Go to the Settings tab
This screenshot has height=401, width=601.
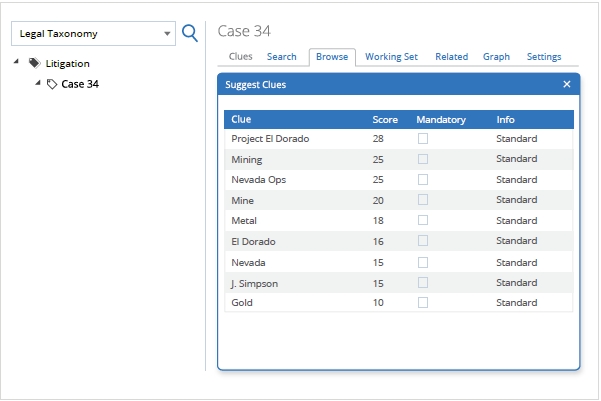click(544, 57)
